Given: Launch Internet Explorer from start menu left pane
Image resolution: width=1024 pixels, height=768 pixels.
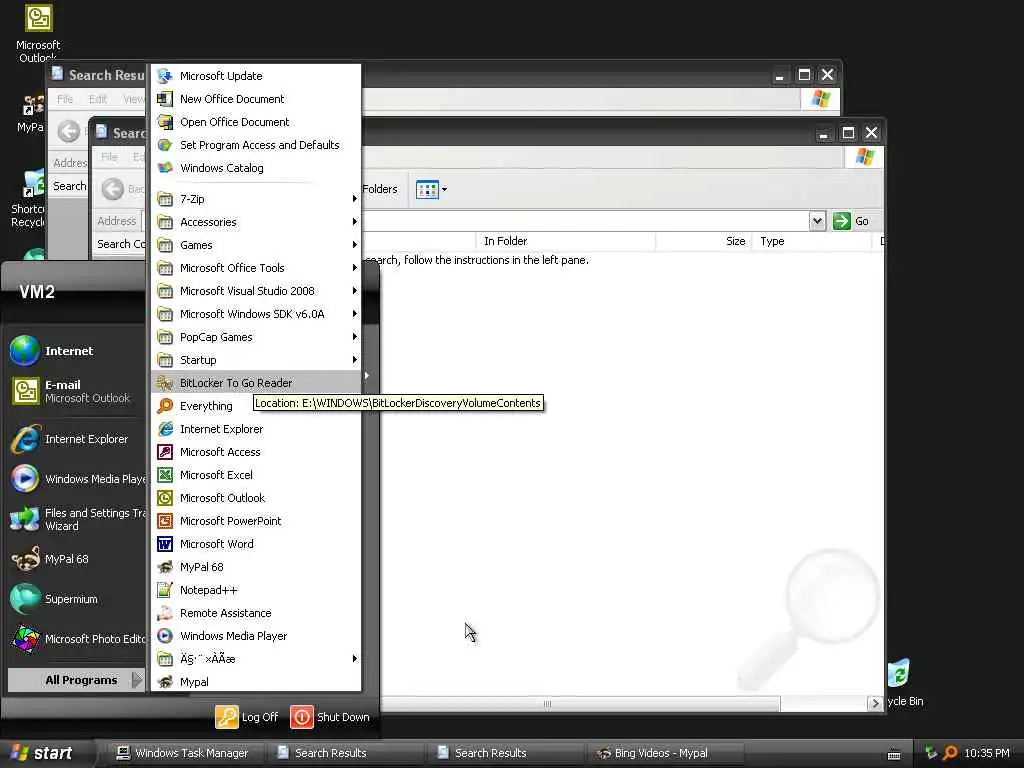Looking at the screenshot, I should (x=76, y=440).
